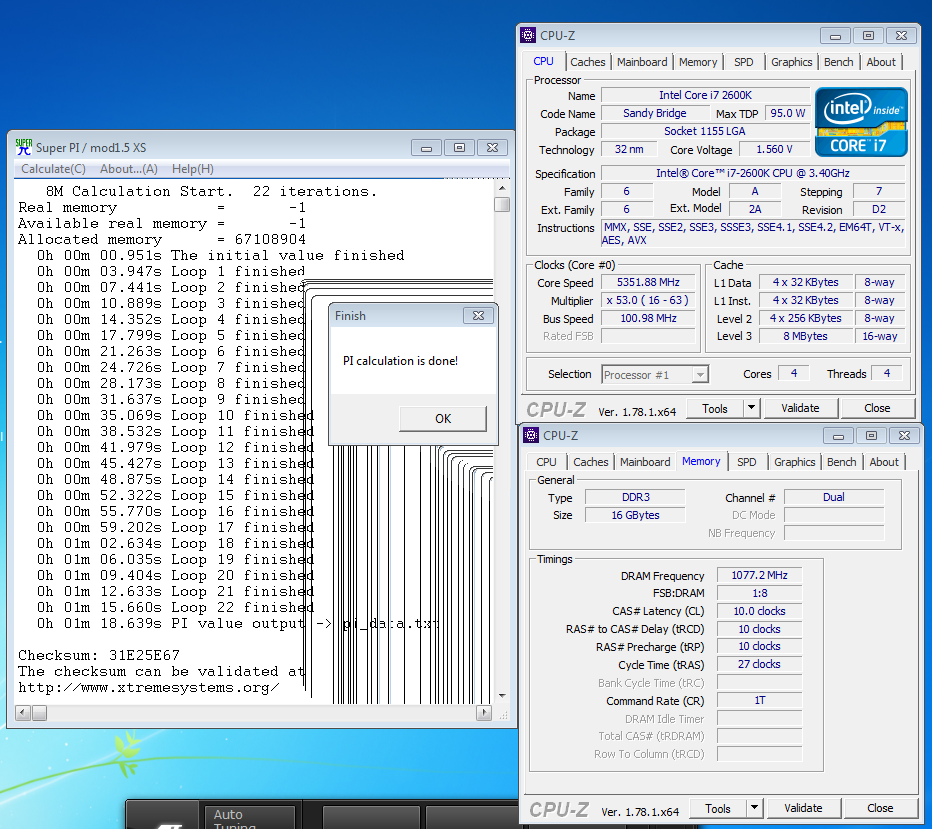The image size is (932, 829).
Task: Open SPD tab in lower CPU-Z window
Action: (747, 462)
